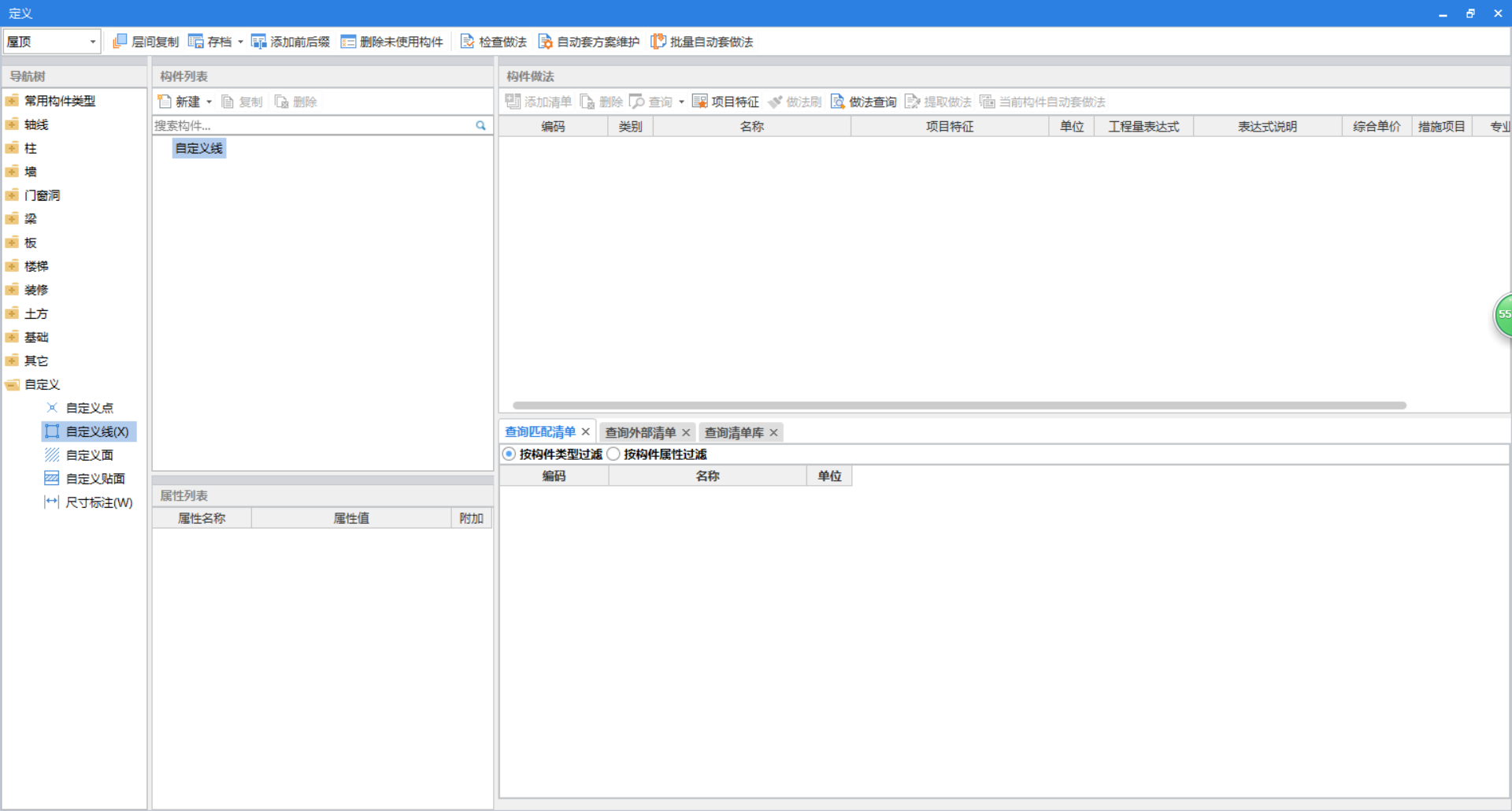This screenshot has width=1512, height=811.
Task: Click the 综合单价 column header
Action: pyautogui.click(x=1377, y=126)
